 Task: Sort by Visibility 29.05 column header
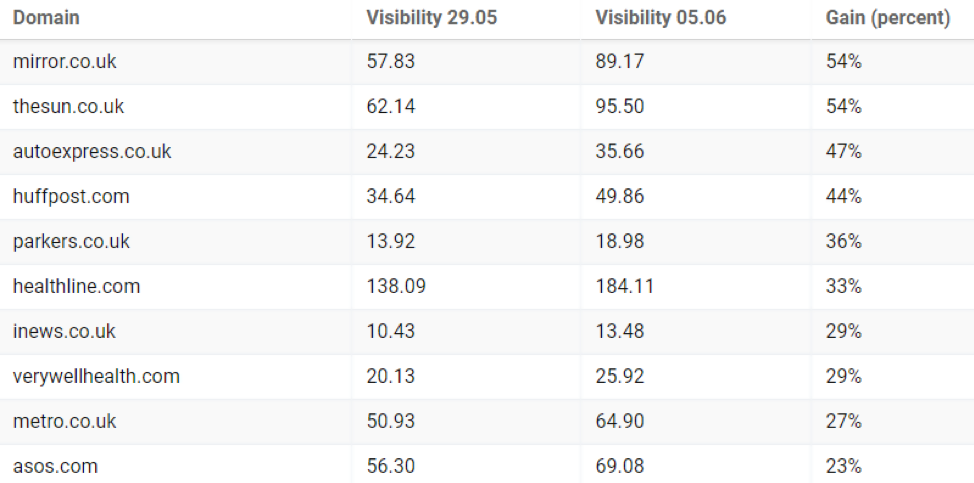tap(431, 18)
